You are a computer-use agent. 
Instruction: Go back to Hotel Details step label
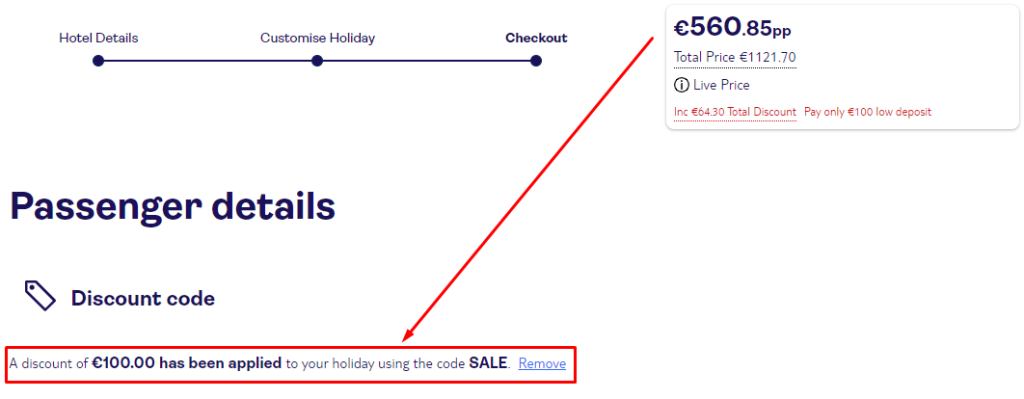(99, 38)
